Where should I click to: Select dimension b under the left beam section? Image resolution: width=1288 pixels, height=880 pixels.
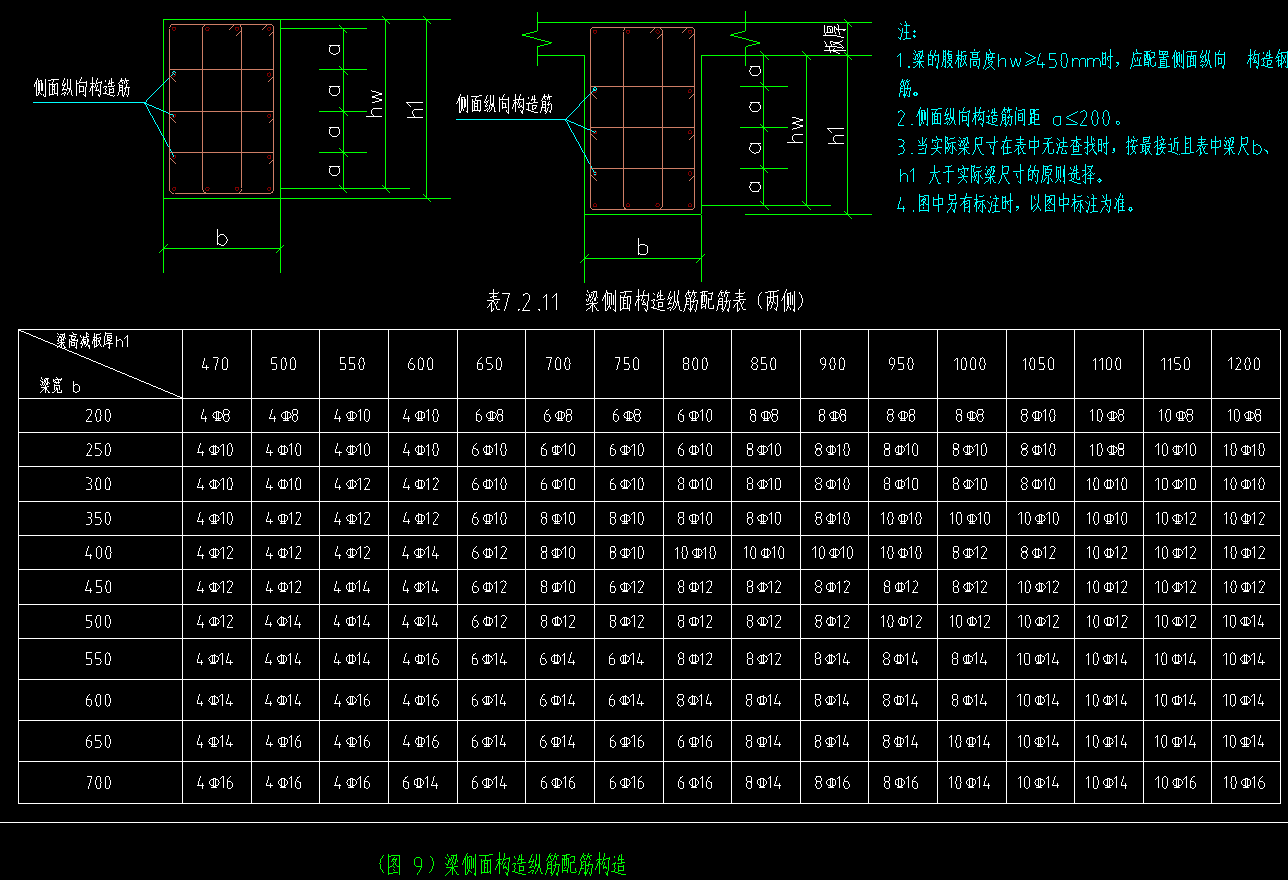tap(221, 238)
